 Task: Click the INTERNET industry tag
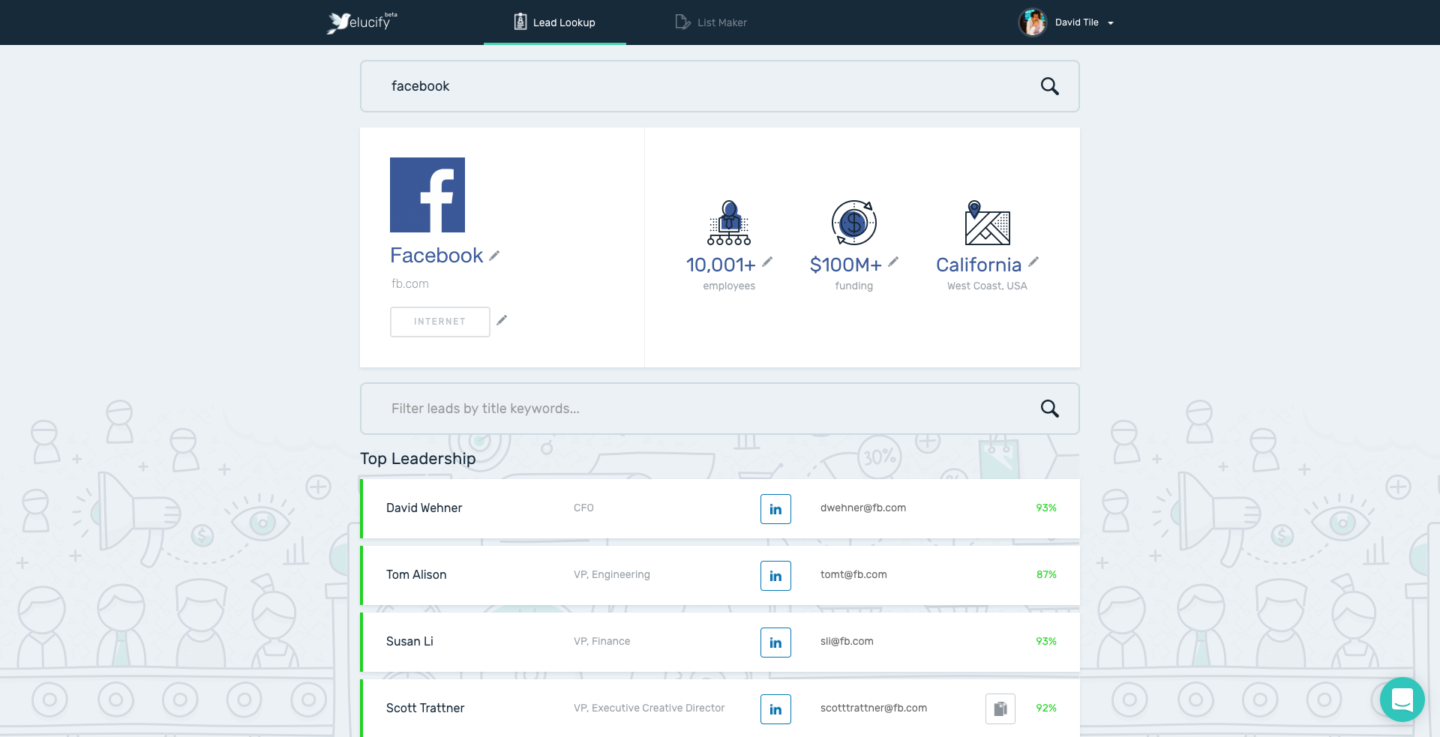pos(440,322)
